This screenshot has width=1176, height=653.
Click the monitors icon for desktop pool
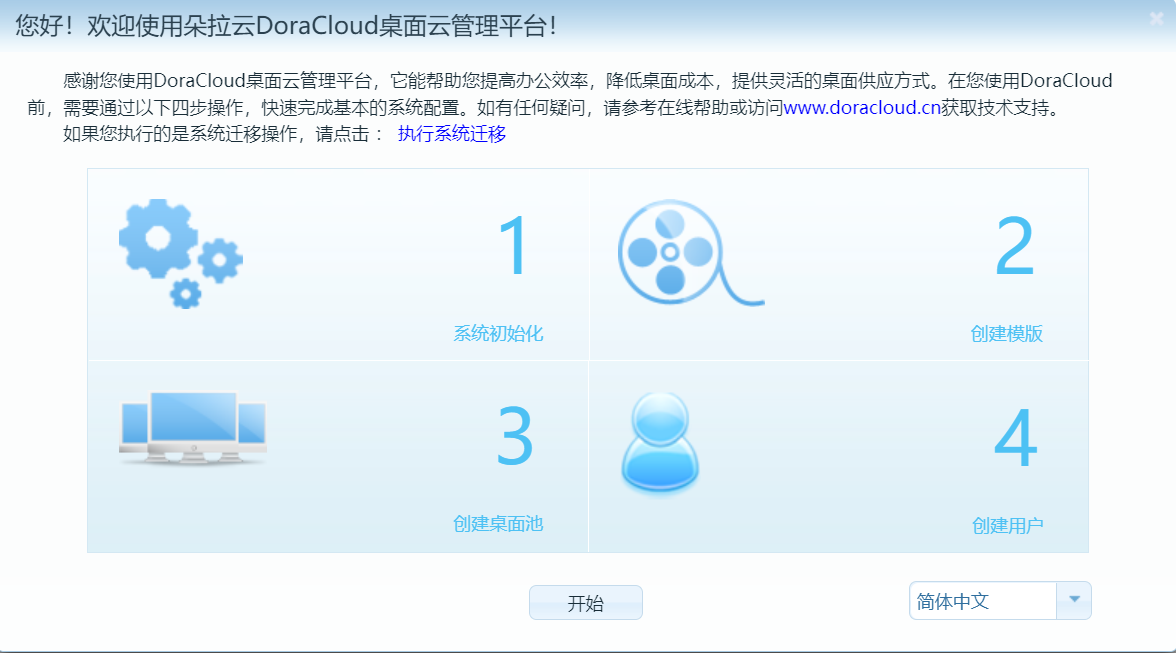(x=193, y=427)
